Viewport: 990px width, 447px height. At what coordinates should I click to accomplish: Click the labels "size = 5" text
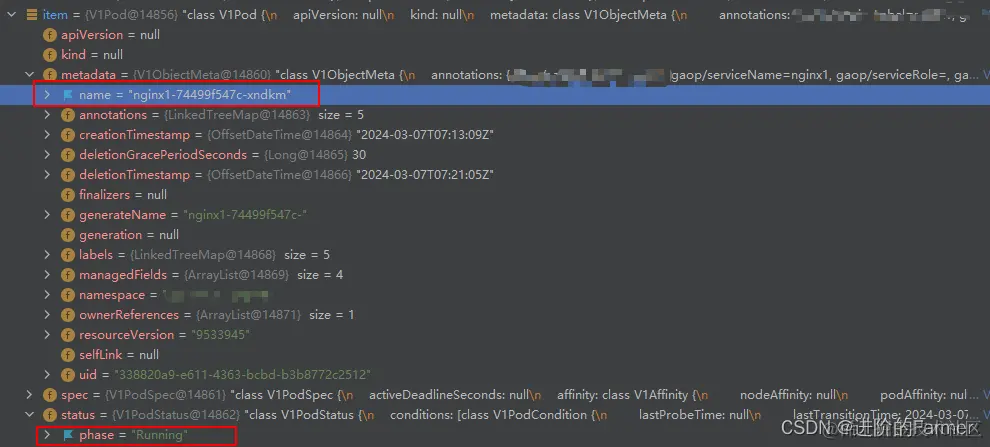307,255
